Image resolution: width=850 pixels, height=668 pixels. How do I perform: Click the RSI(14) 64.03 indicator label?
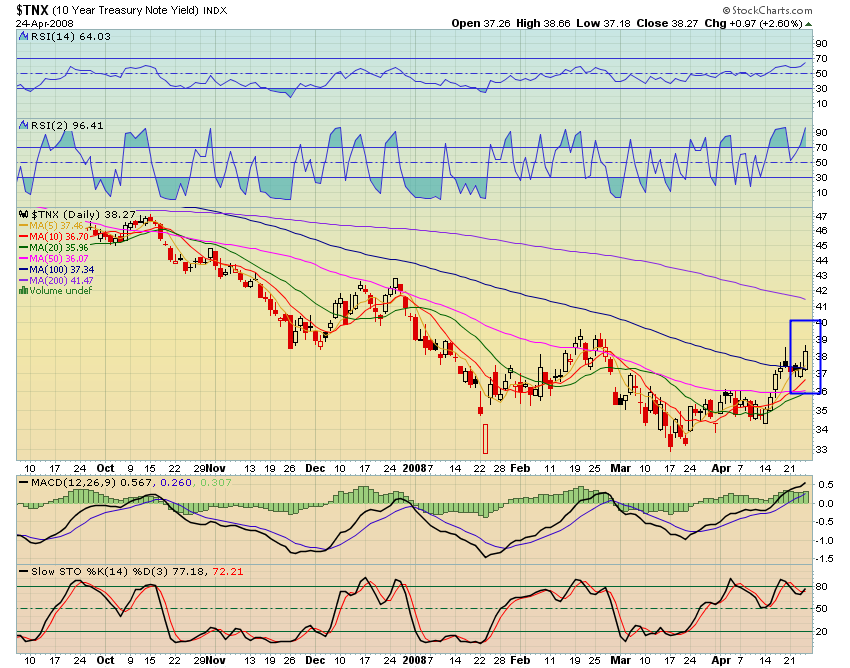click(x=58, y=37)
